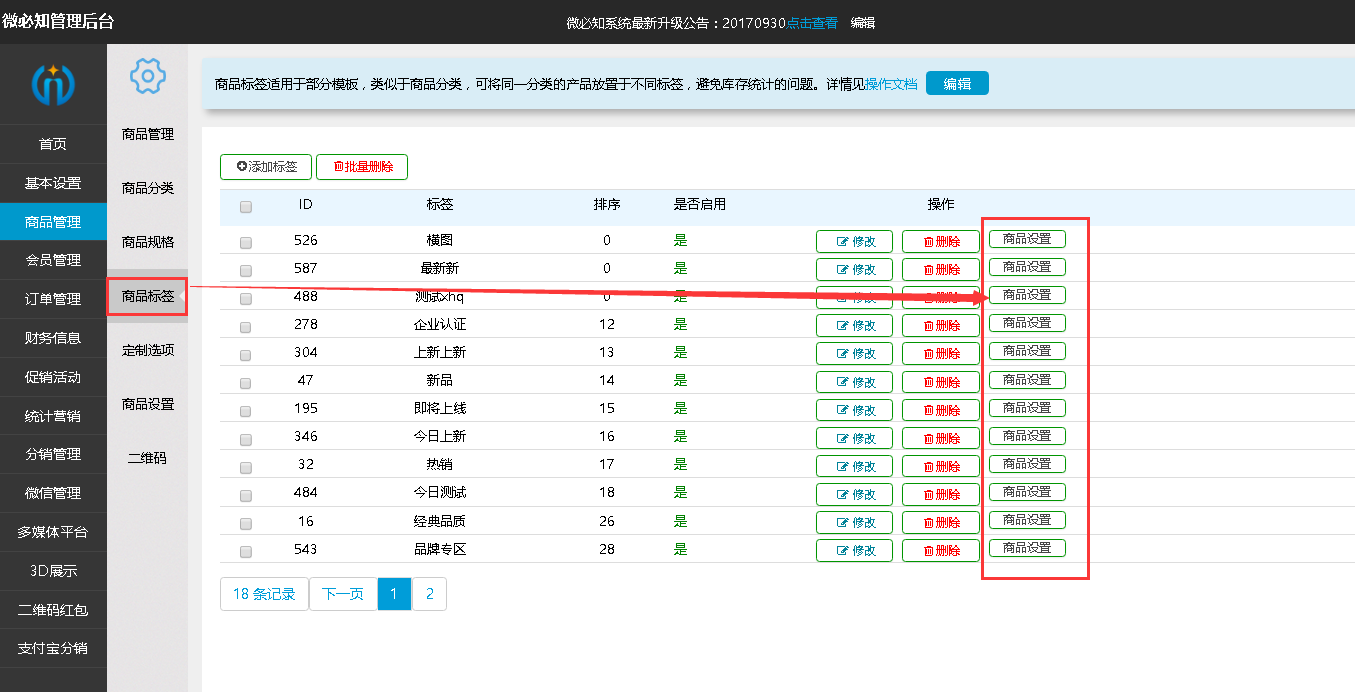1355x692 pixels.
Task: Go to 订单管理 in main menu
Action: (x=53, y=299)
